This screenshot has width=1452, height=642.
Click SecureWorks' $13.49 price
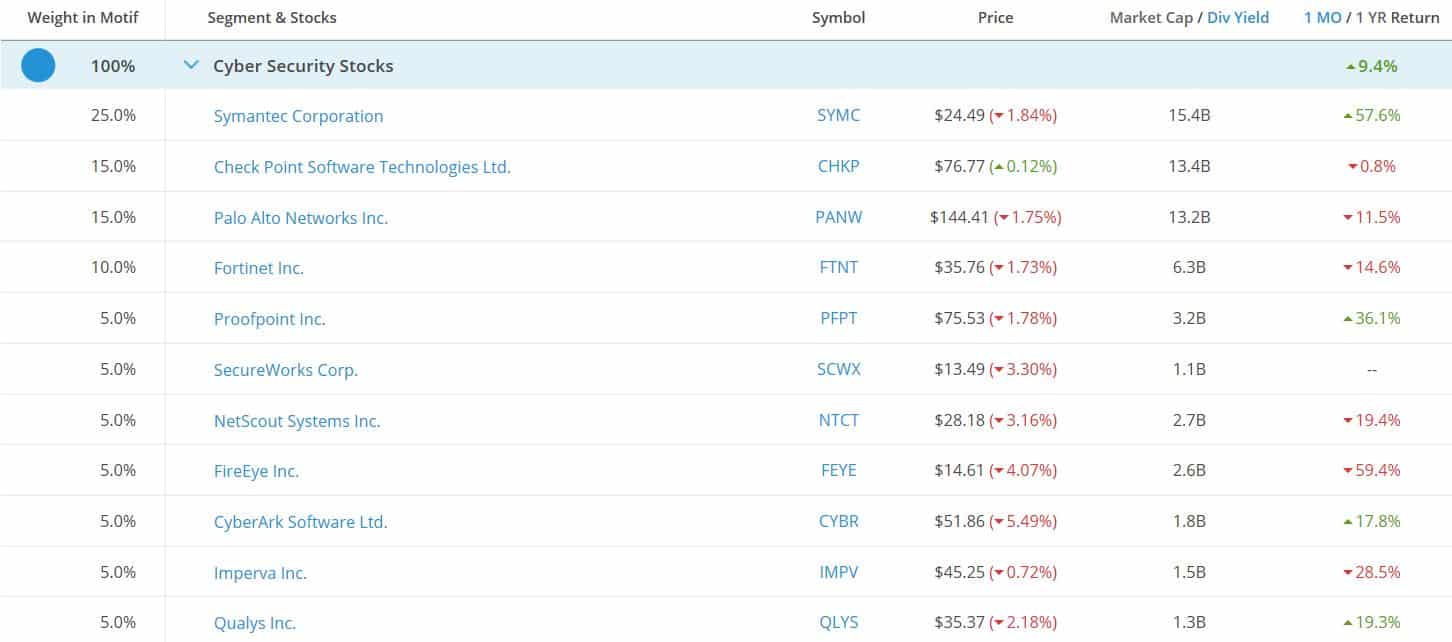pos(959,369)
